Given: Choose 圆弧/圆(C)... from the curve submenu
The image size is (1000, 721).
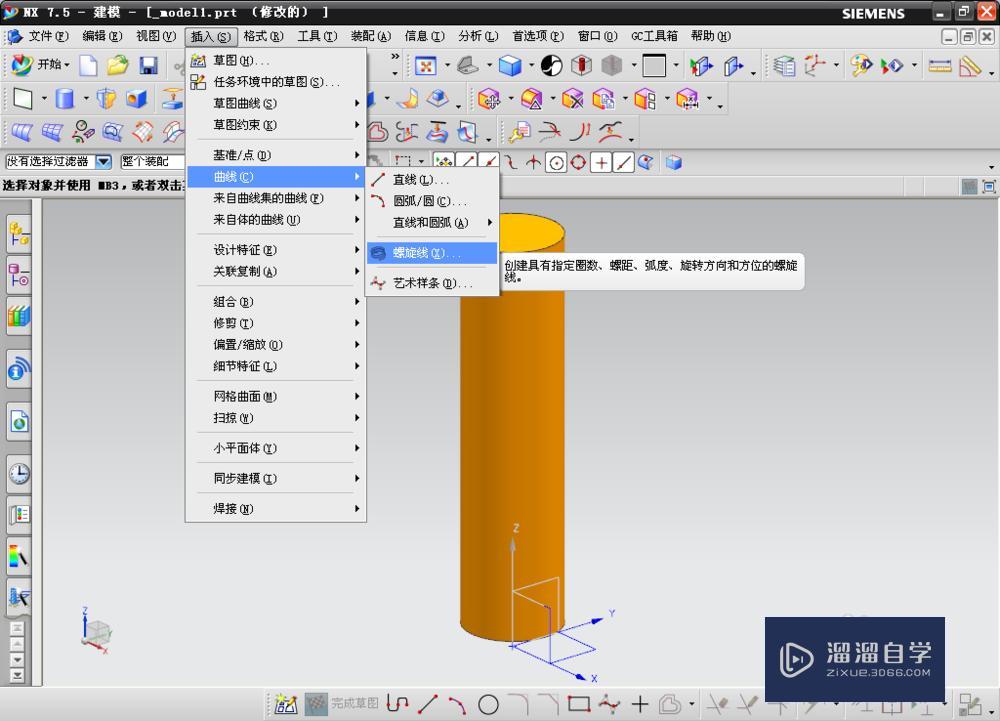Looking at the screenshot, I should pyautogui.click(x=432, y=201).
